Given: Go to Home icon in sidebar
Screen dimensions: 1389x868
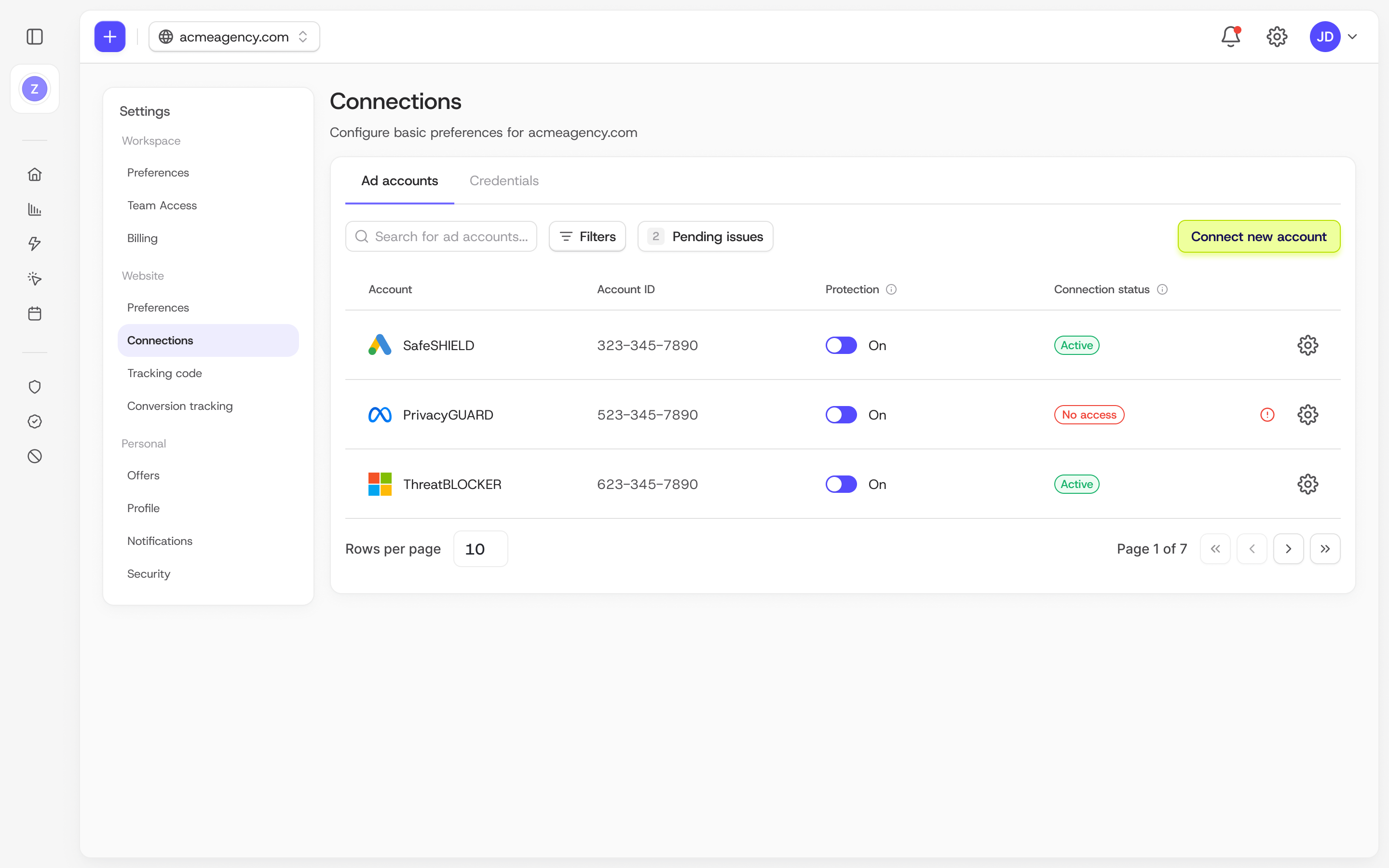Looking at the screenshot, I should [34, 175].
